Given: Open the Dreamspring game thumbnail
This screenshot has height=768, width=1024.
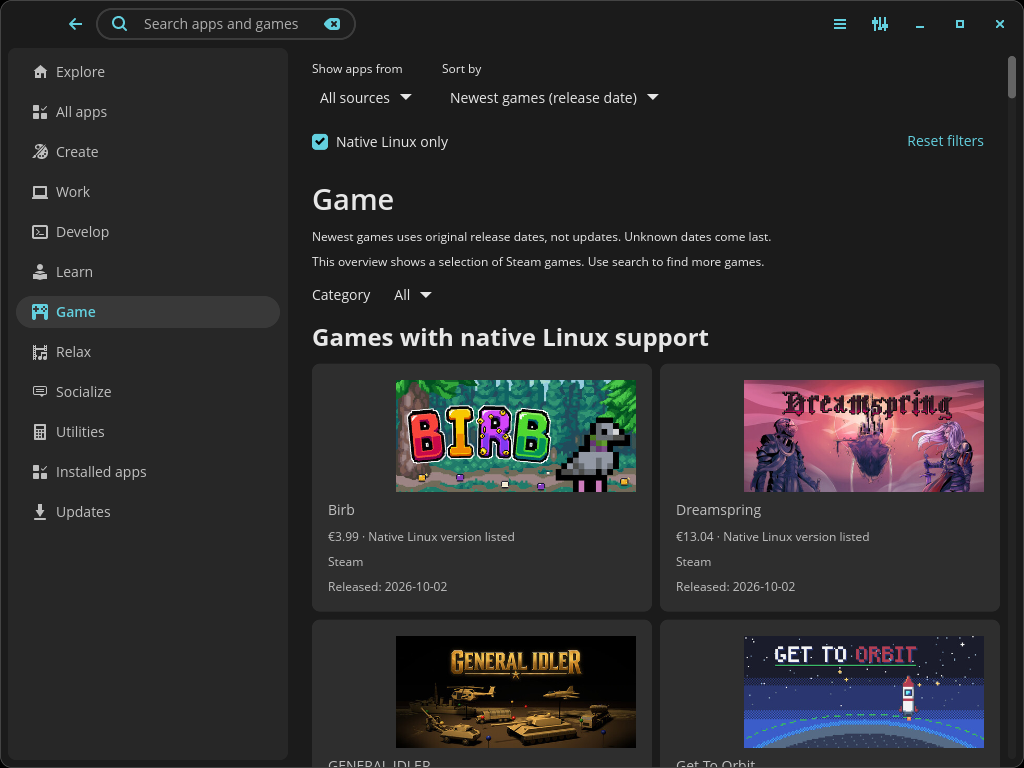Looking at the screenshot, I should pos(863,436).
